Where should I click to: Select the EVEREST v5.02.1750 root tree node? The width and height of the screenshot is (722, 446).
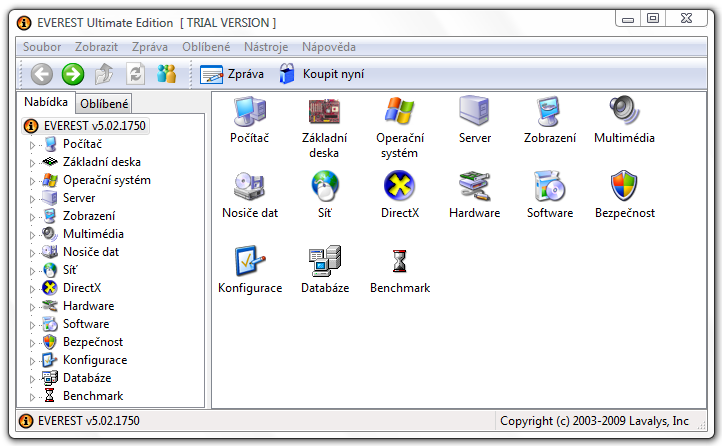click(x=86, y=126)
